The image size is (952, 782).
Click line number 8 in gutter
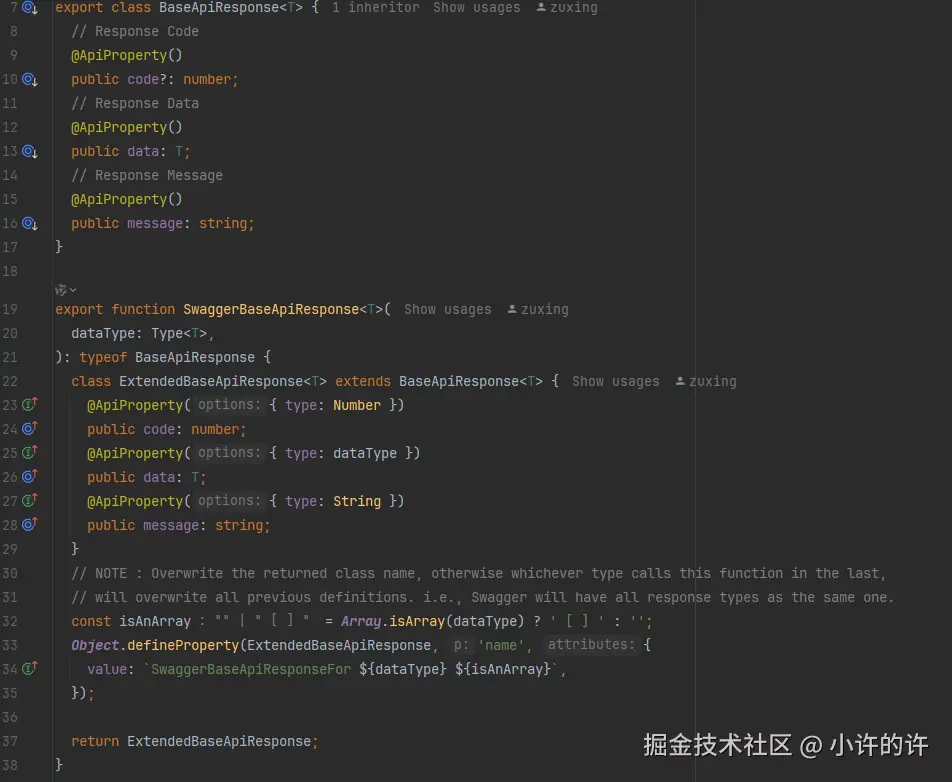13,31
